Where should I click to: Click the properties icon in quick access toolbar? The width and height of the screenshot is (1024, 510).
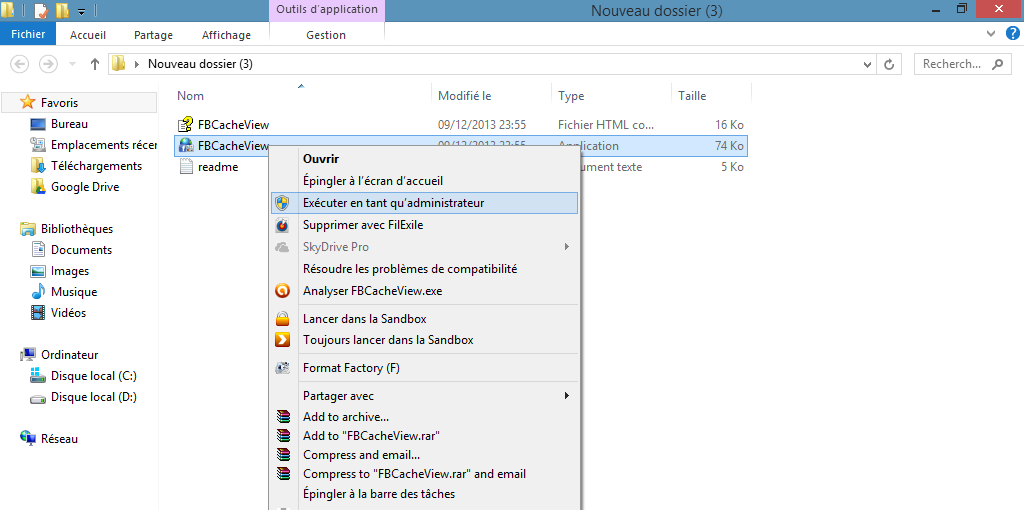coord(40,10)
